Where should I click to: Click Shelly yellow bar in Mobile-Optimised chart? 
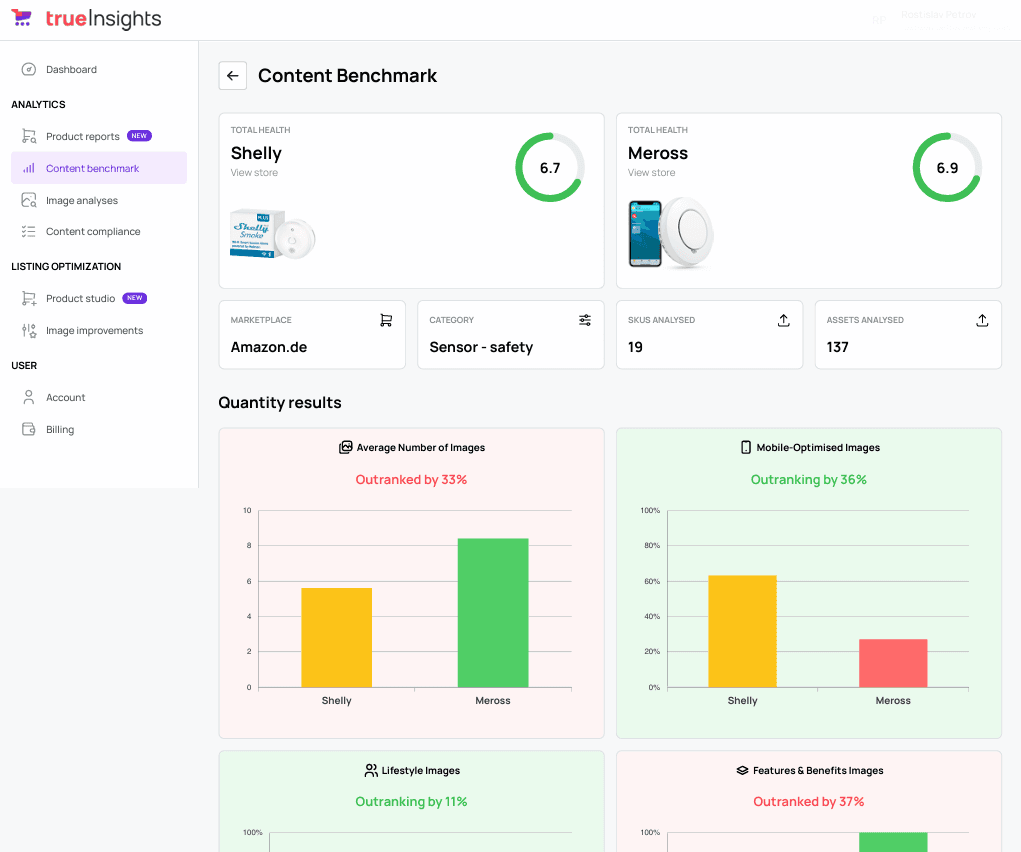pos(742,631)
